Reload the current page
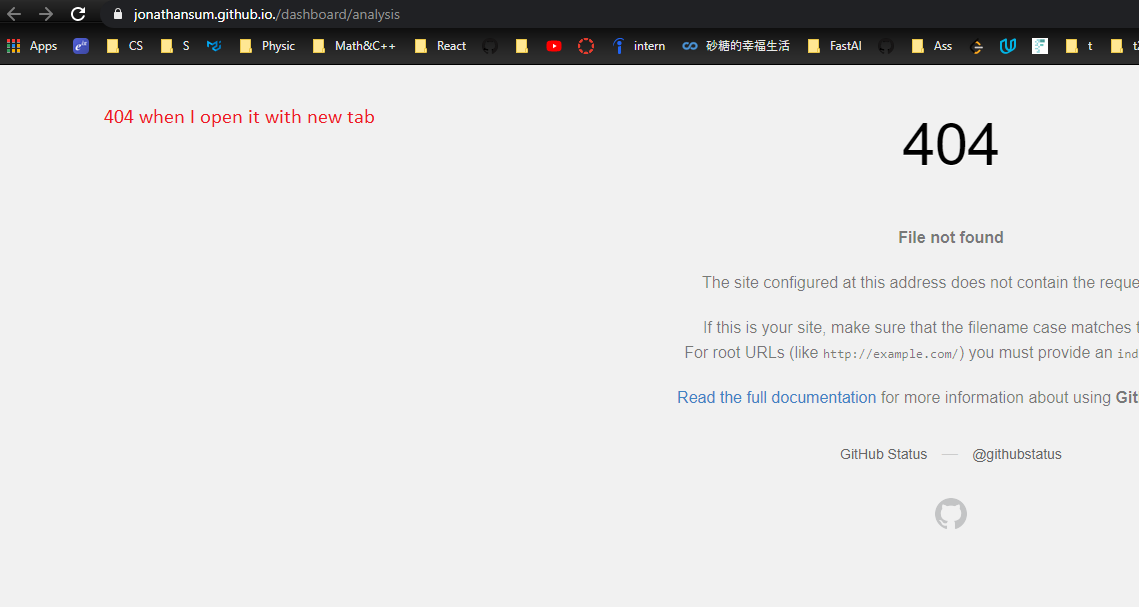The width and height of the screenshot is (1139, 611). (78, 14)
